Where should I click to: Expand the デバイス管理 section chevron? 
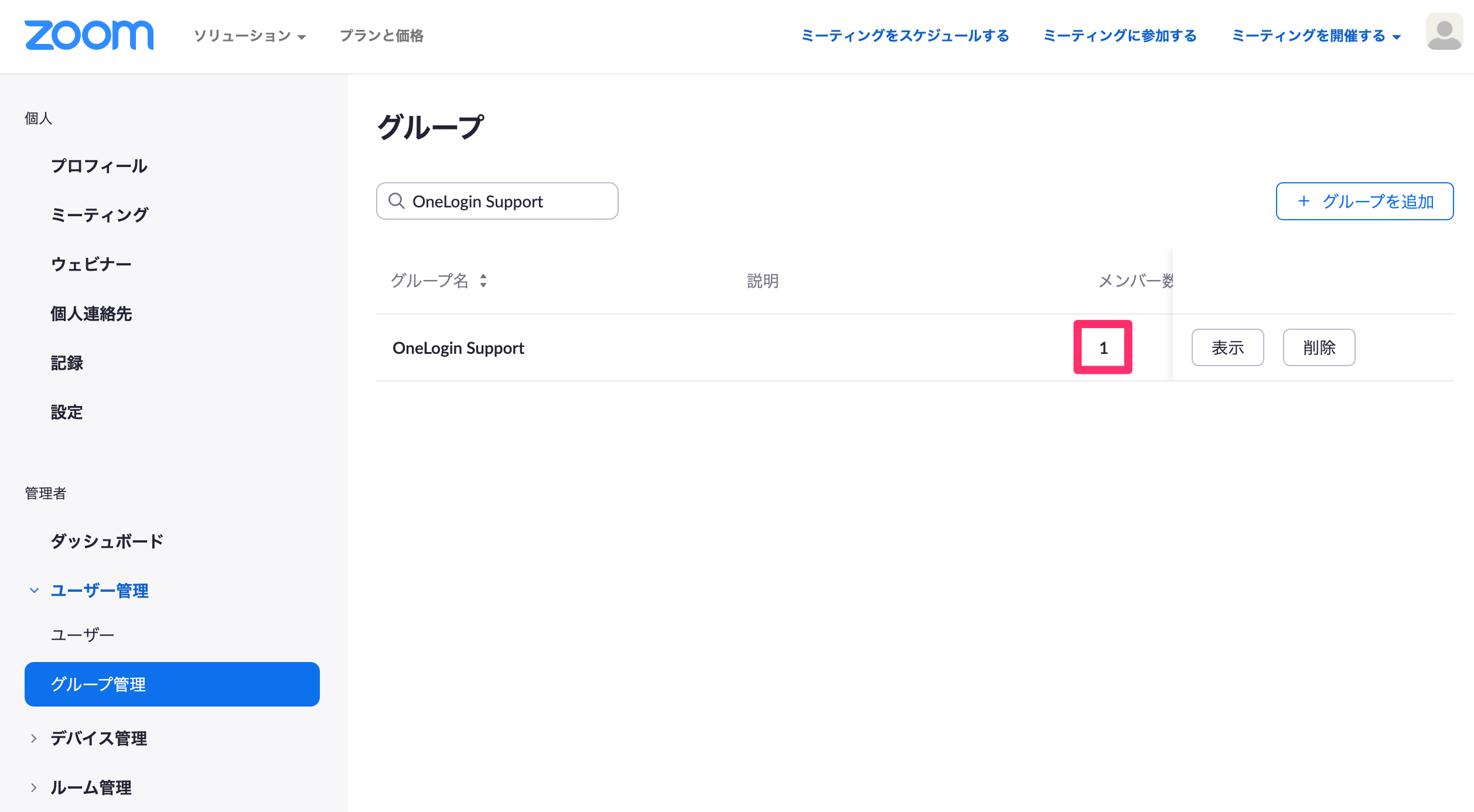tap(34, 738)
